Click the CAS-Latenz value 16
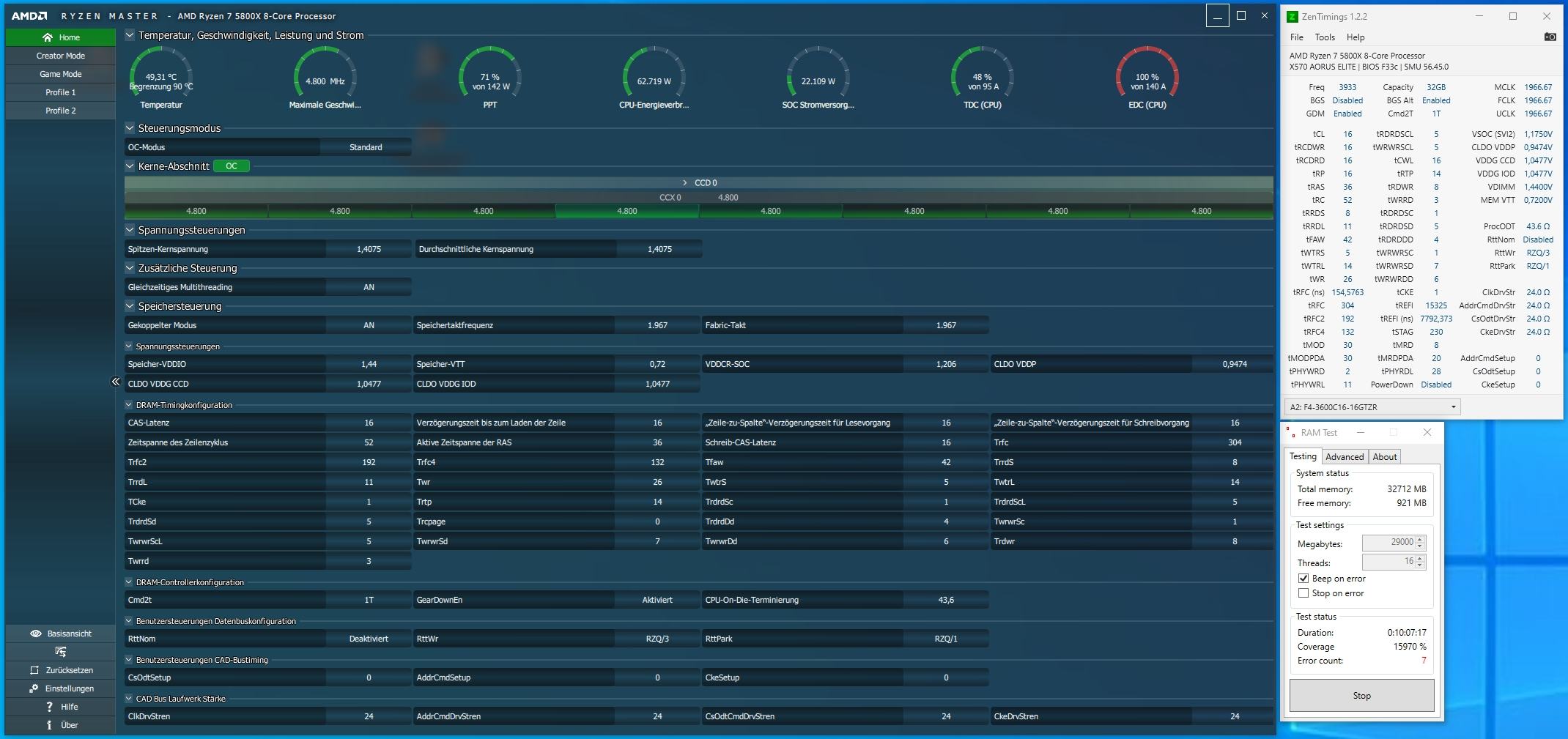1568x739 pixels. (x=369, y=423)
